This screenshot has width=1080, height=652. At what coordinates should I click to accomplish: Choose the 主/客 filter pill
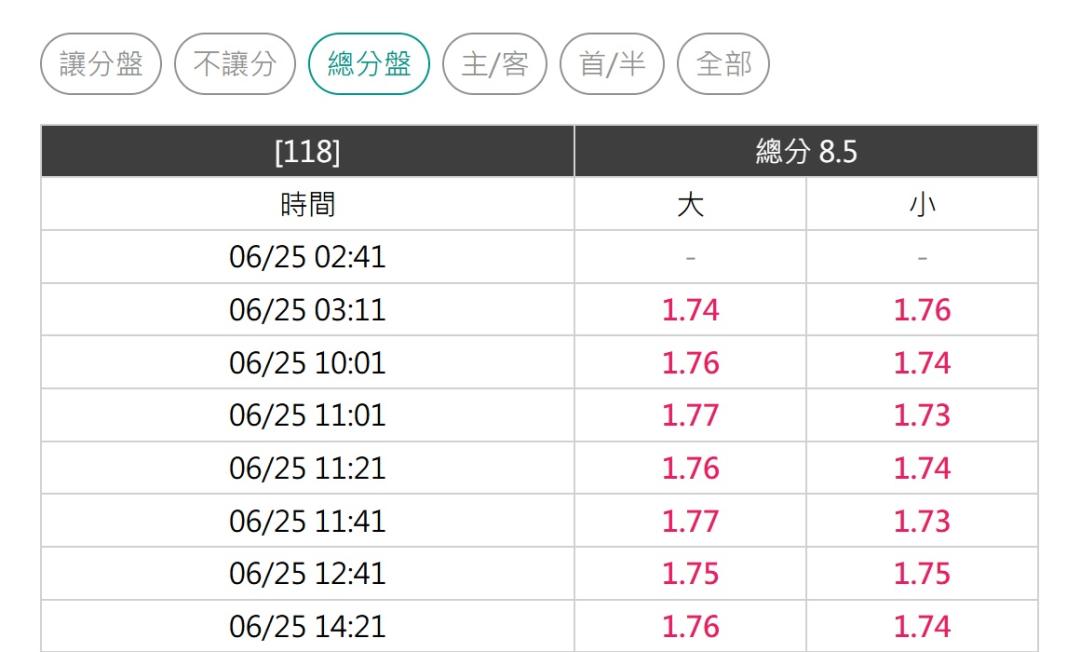pos(495,64)
